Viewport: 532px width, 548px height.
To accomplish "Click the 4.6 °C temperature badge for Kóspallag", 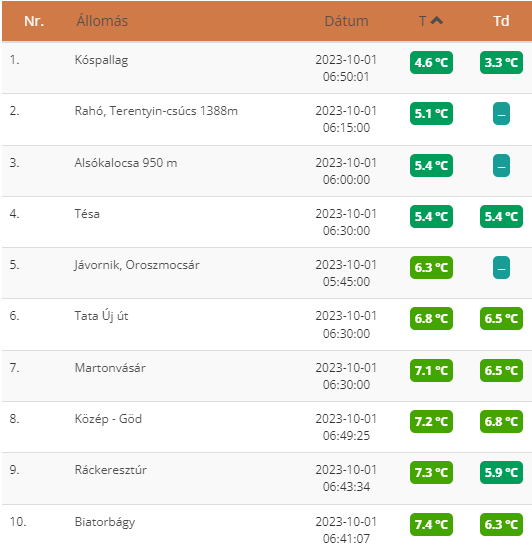I will [x=431, y=63].
